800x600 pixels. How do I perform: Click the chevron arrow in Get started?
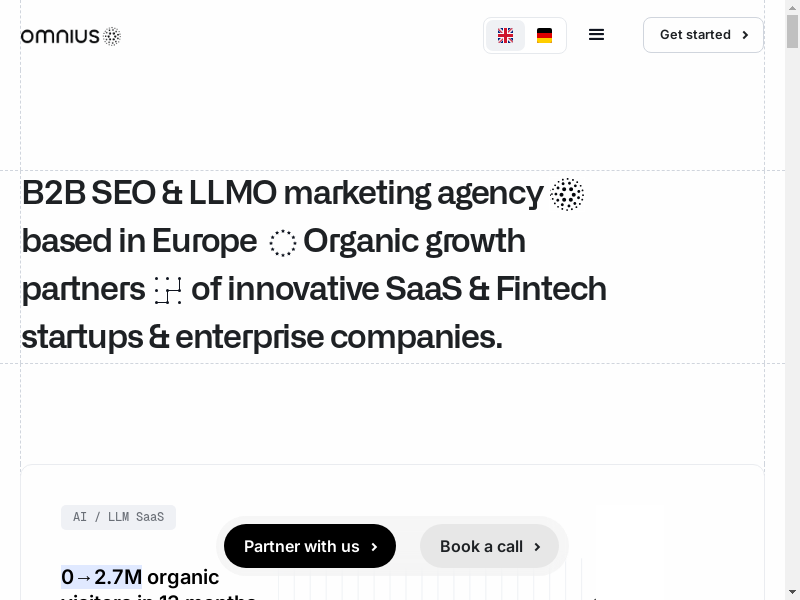tap(745, 35)
